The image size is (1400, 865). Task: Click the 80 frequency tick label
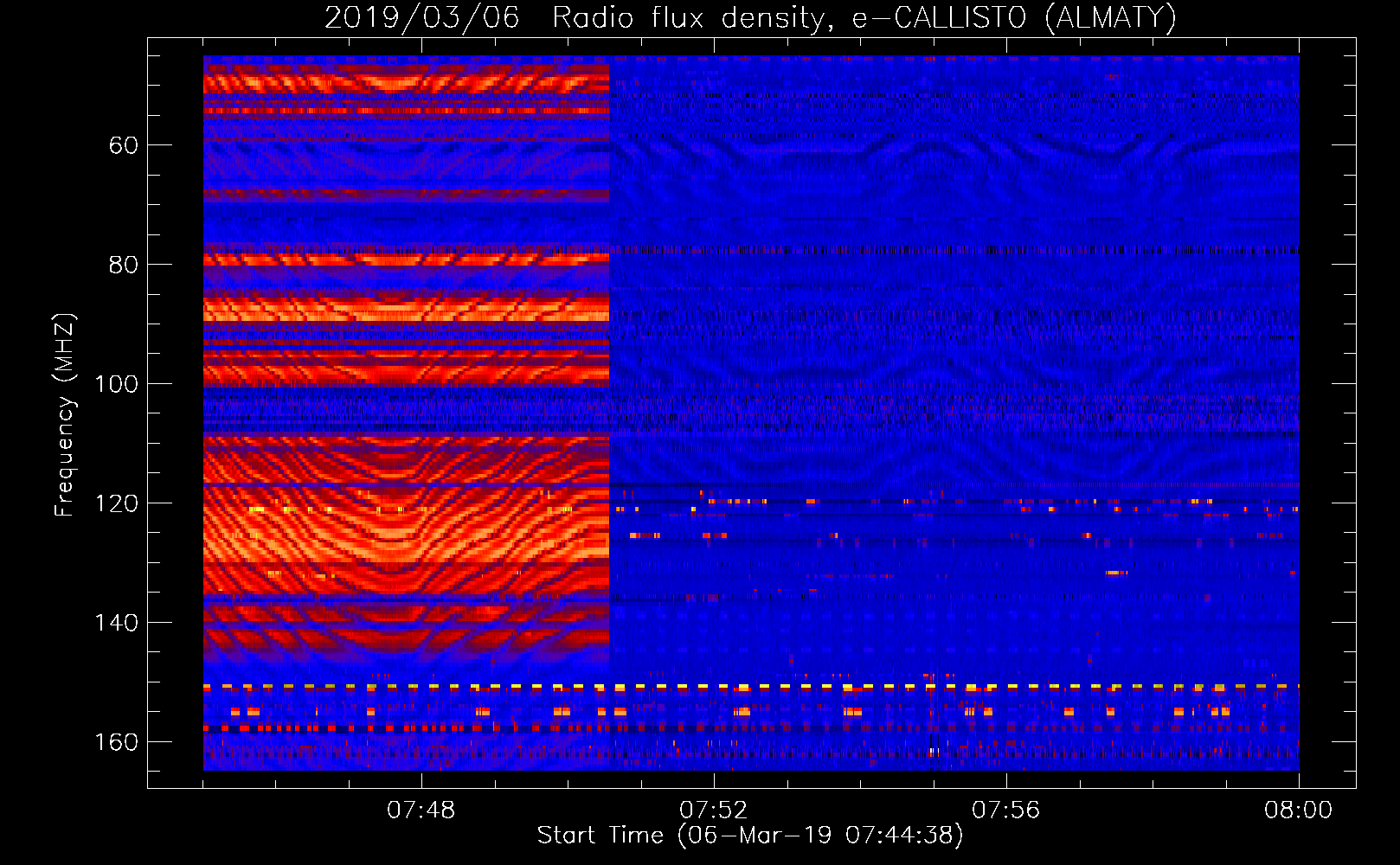pos(124,265)
